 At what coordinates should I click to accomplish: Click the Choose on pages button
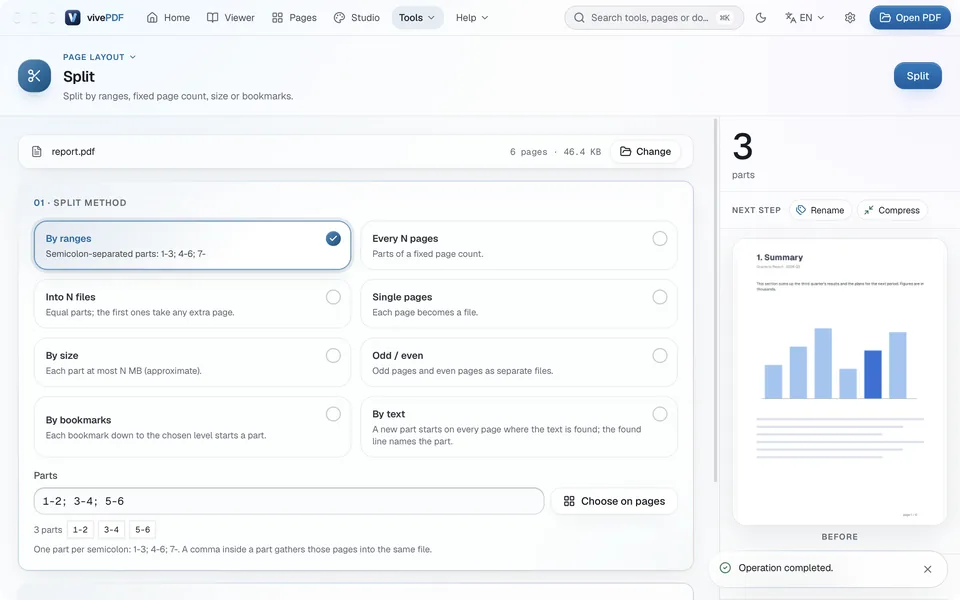pos(614,501)
